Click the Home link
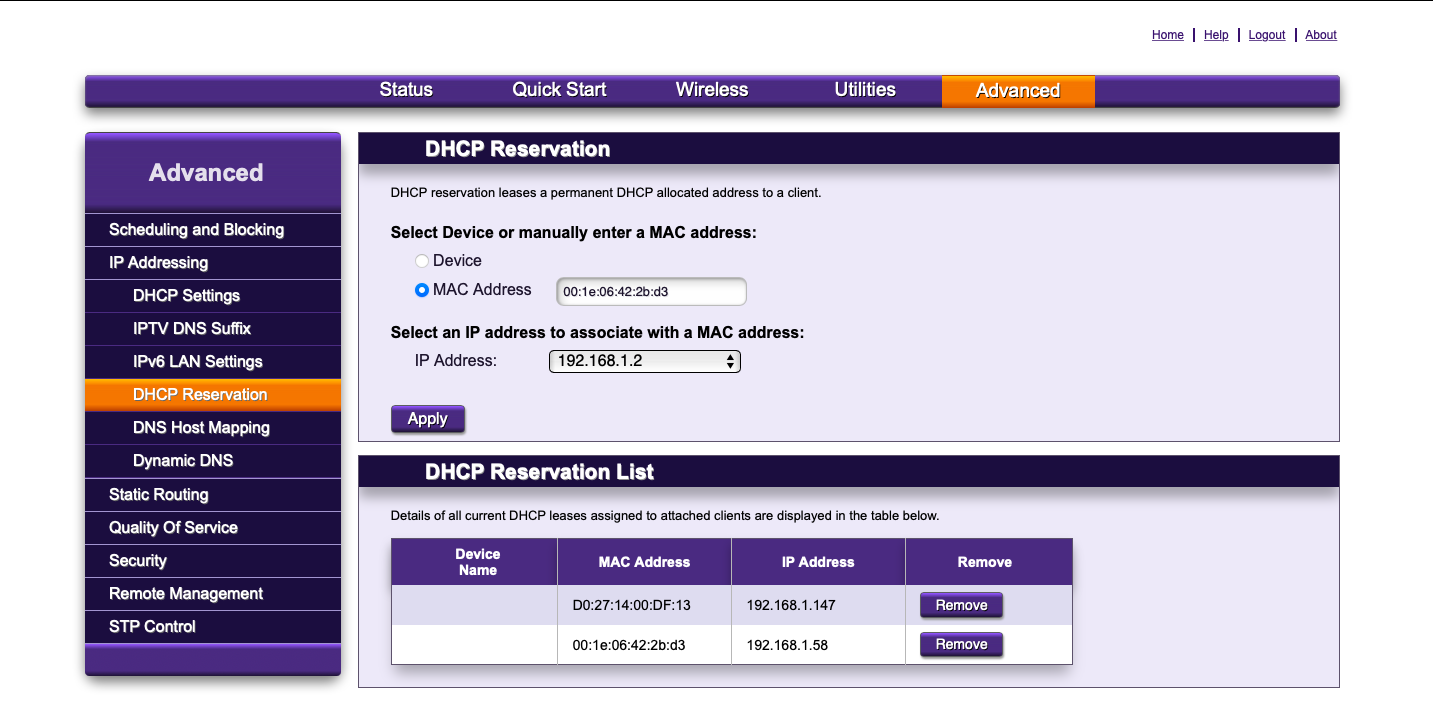Image resolution: width=1433 pixels, height=708 pixels. [x=1167, y=35]
